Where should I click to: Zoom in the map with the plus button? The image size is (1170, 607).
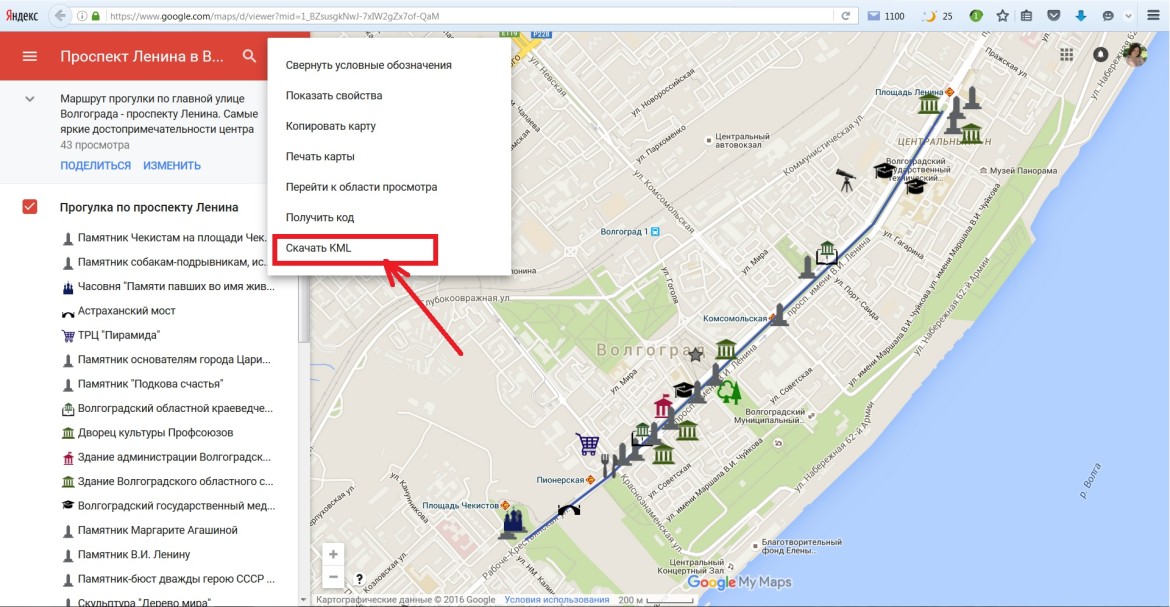[x=334, y=554]
